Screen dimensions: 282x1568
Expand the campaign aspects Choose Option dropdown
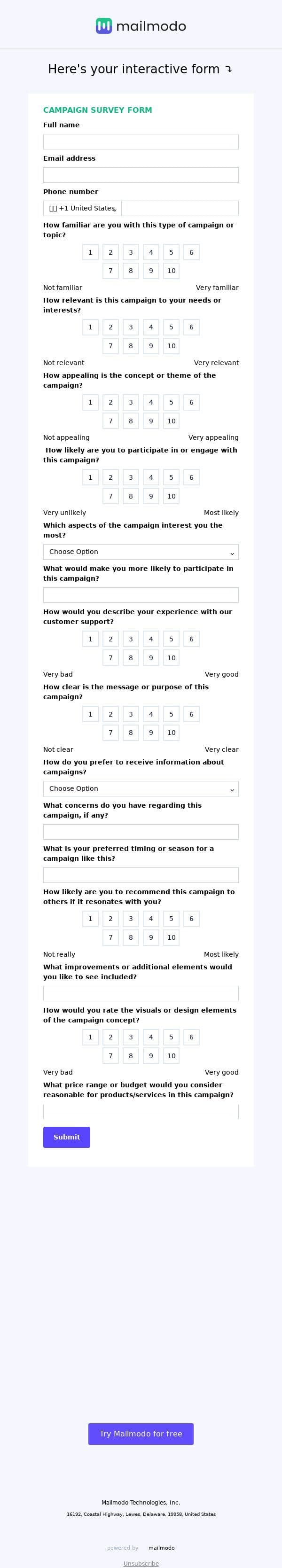click(x=141, y=552)
